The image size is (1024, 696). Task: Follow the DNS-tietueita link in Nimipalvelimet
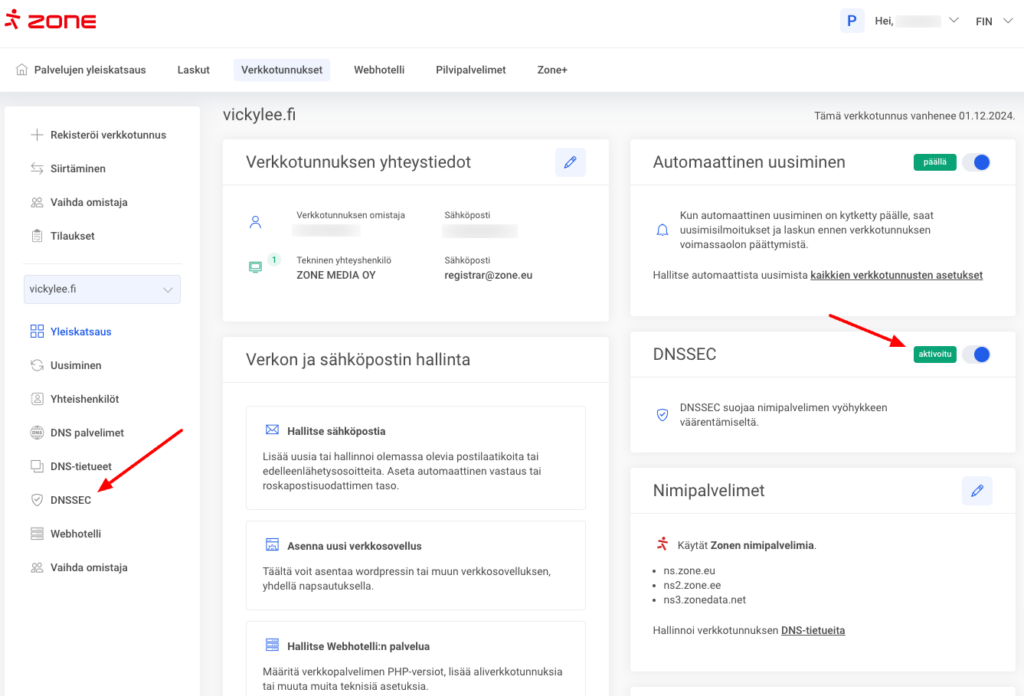pyautogui.click(x=812, y=630)
